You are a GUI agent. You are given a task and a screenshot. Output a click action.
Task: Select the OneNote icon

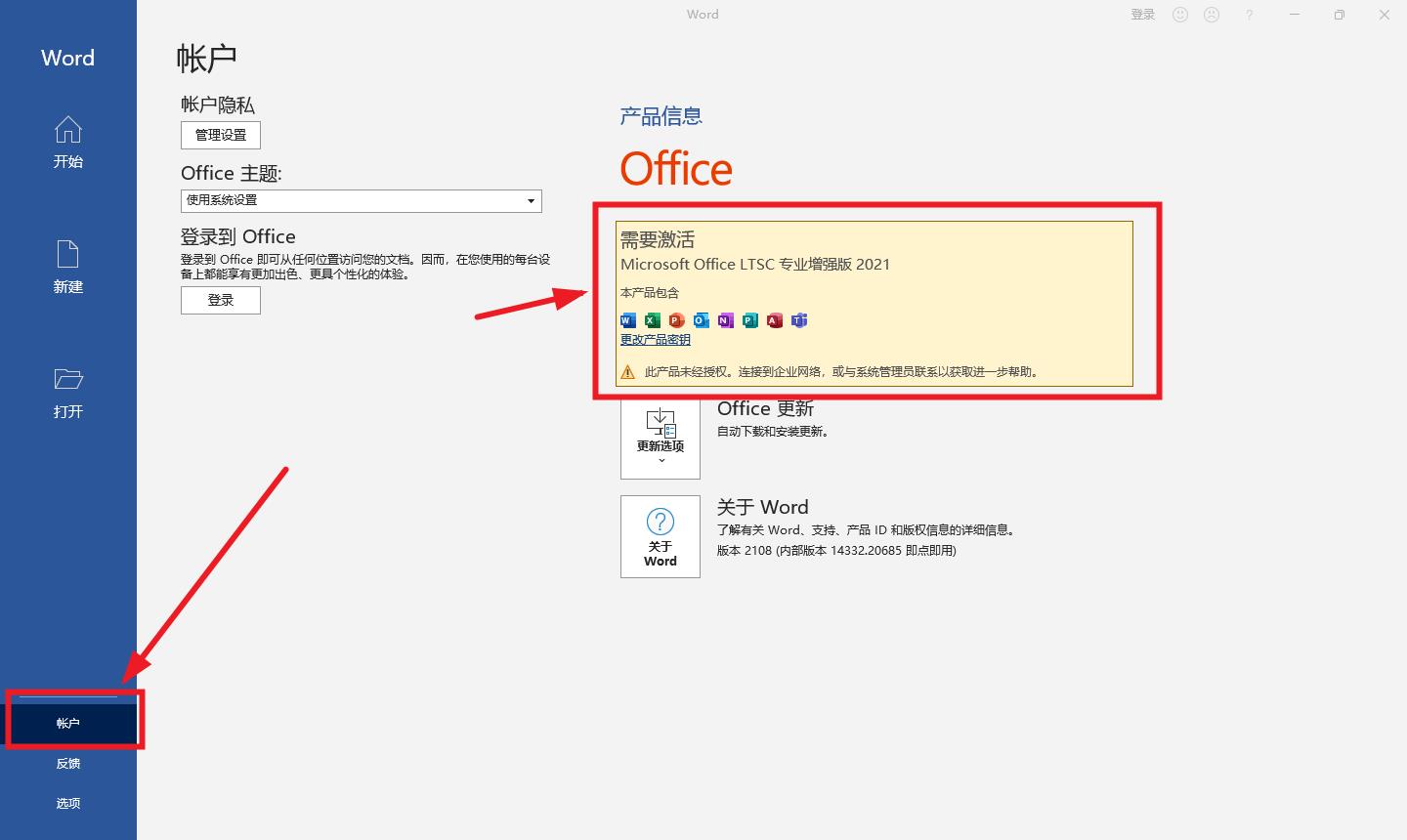click(725, 320)
